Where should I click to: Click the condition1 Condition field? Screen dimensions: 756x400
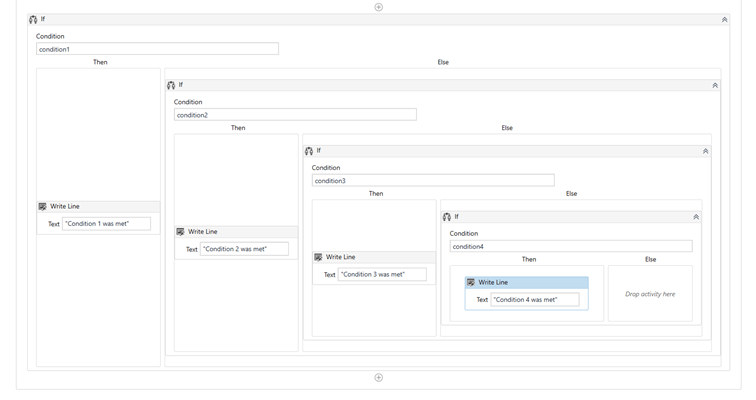[x=157, y=49]
